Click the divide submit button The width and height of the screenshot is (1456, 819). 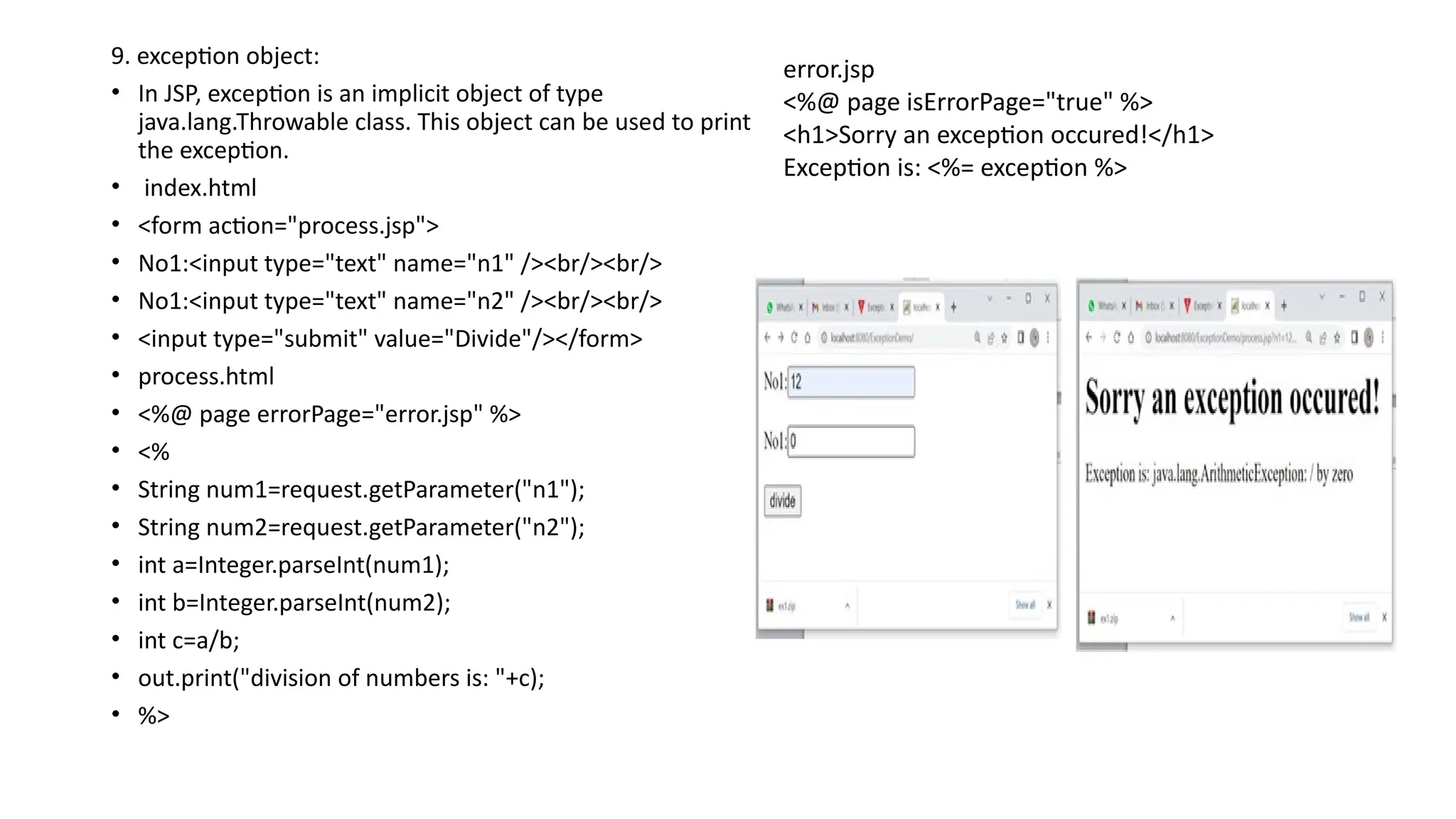click(783, 501)
